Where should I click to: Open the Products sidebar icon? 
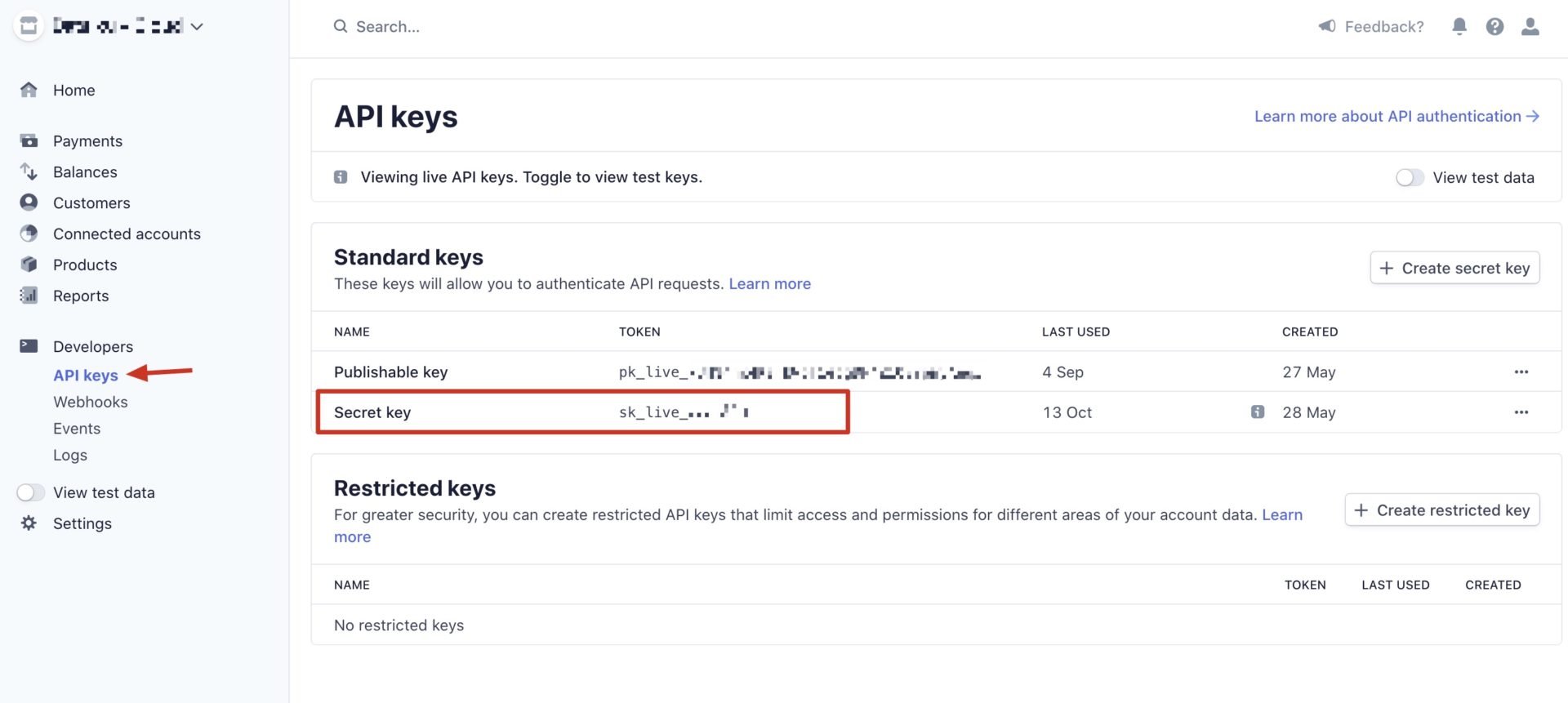click(x=29, y=265)
